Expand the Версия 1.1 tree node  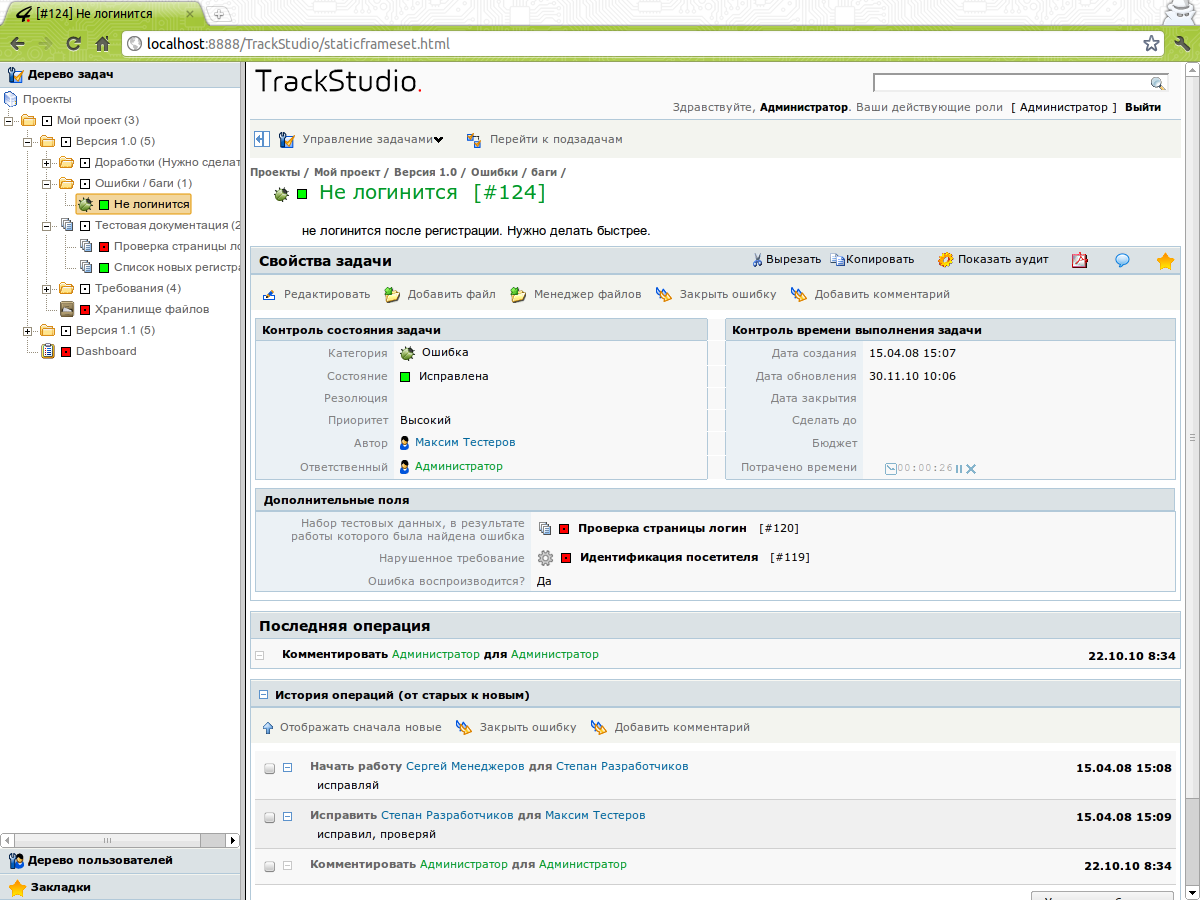click(x=28, y=330)
